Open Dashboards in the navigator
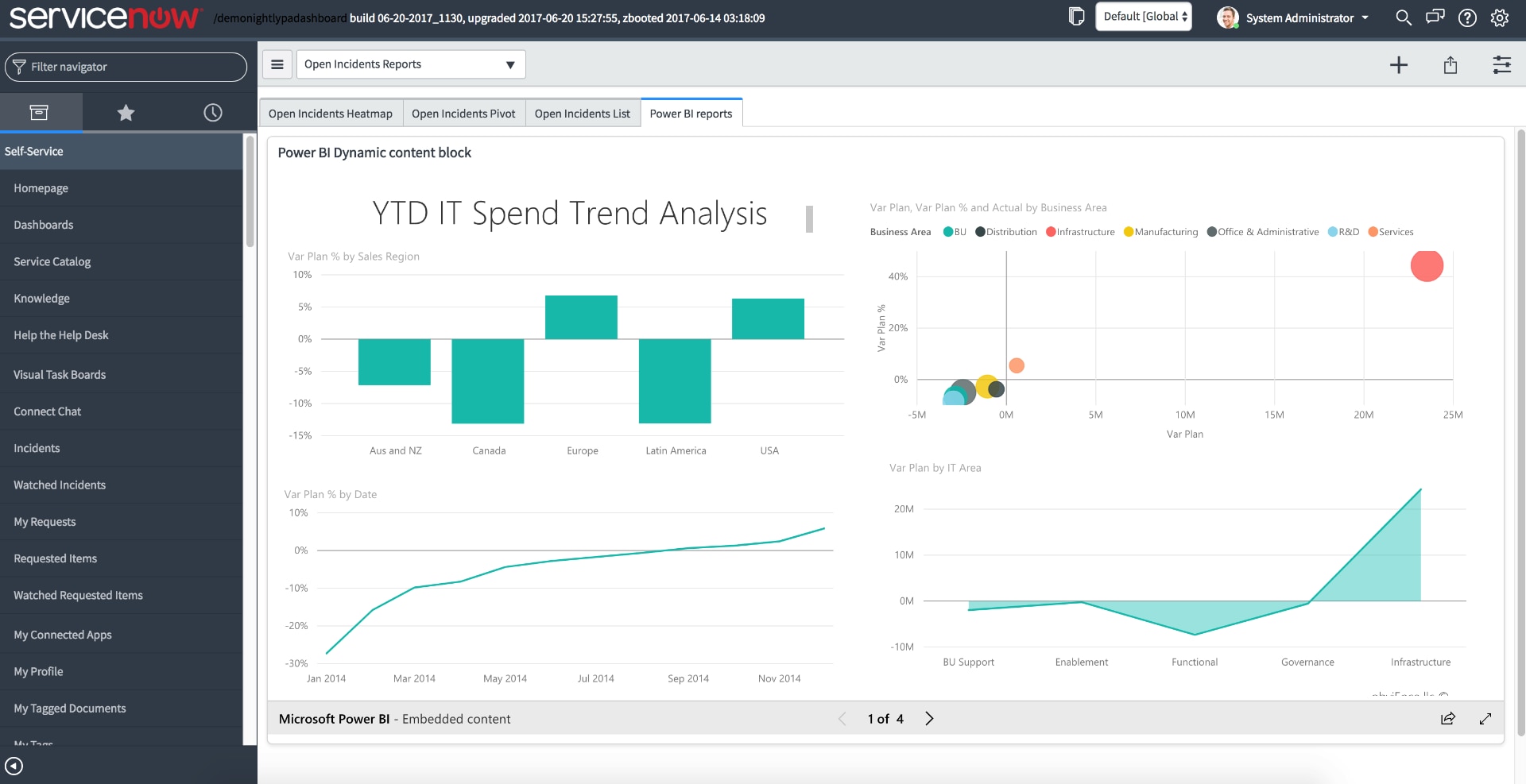This screenshot has height=784, width=1526. click(121, 225)
